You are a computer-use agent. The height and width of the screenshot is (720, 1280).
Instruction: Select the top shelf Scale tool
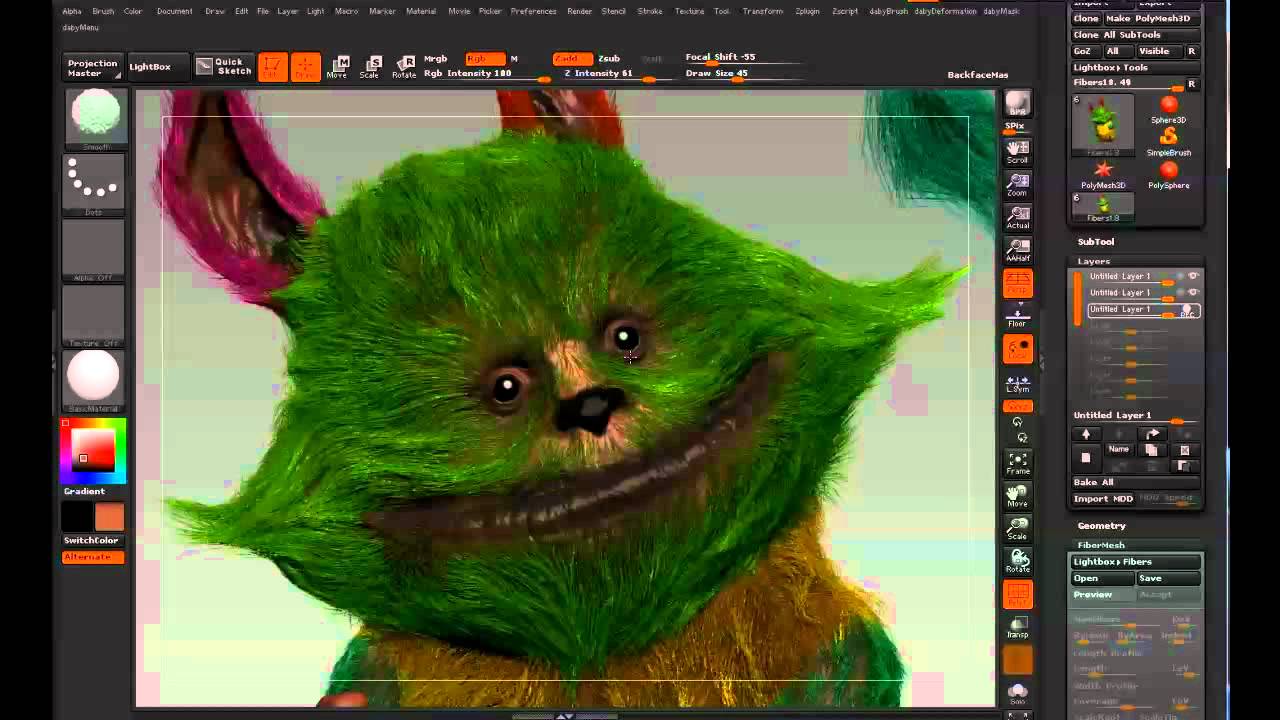(x=370, y=67)
